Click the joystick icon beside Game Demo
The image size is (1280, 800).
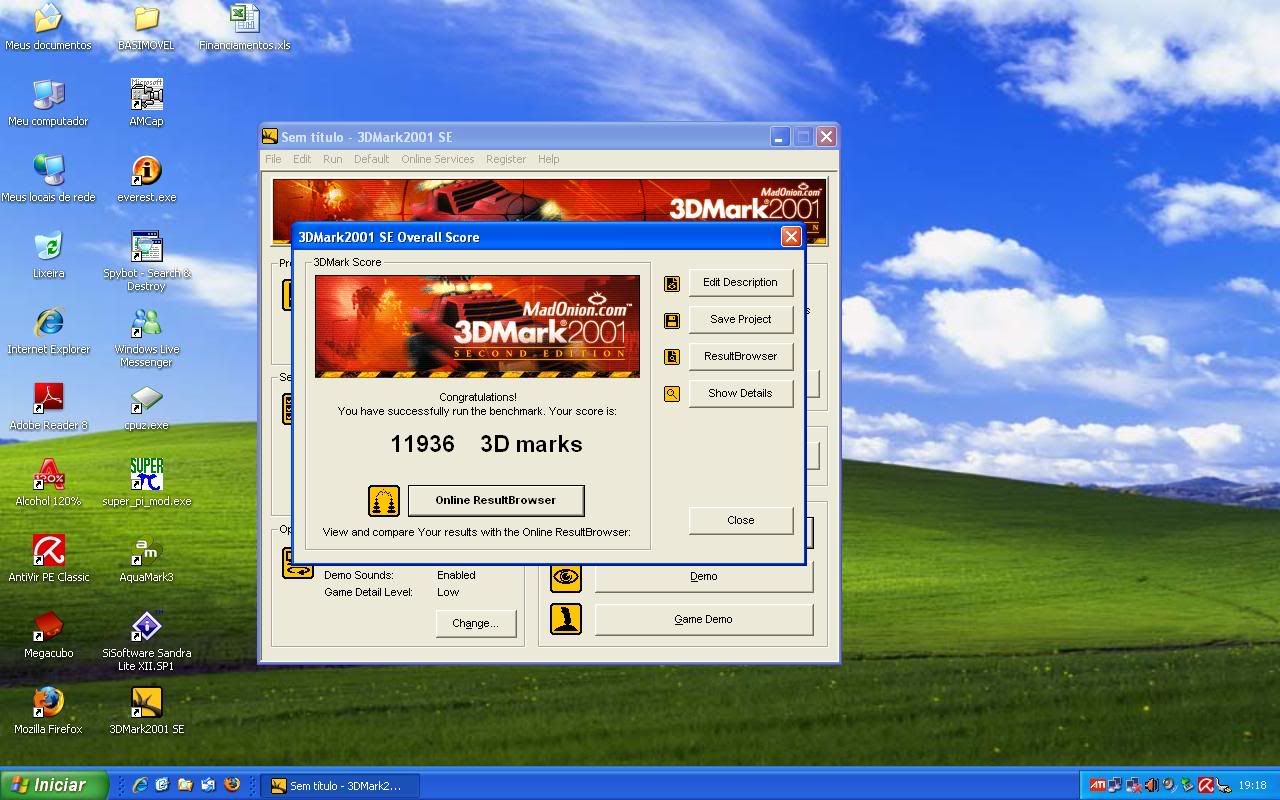click(566, 619)
